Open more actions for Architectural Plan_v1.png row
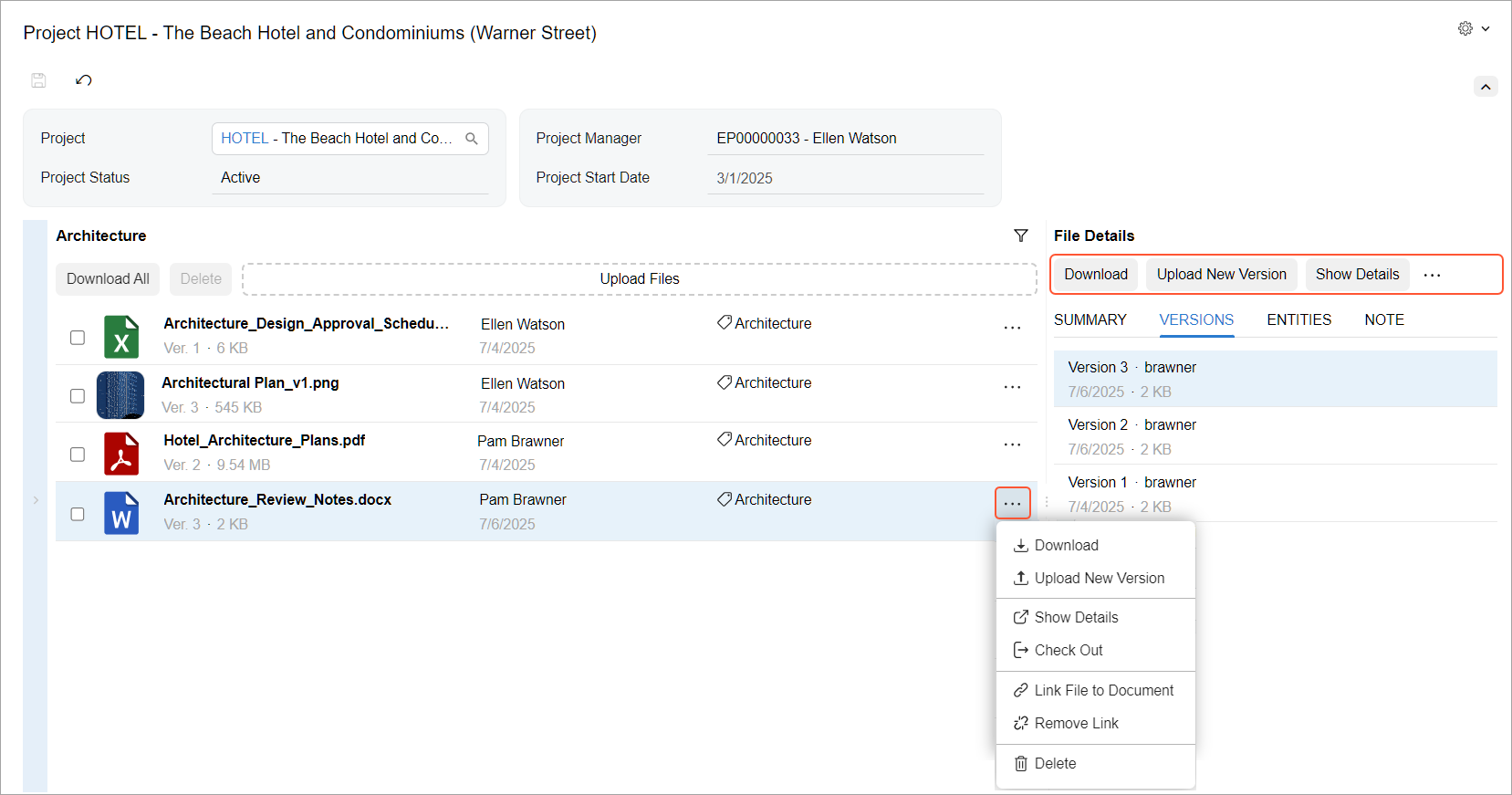The width and height of the screenshot is (1512, 795). [1012, 387]
